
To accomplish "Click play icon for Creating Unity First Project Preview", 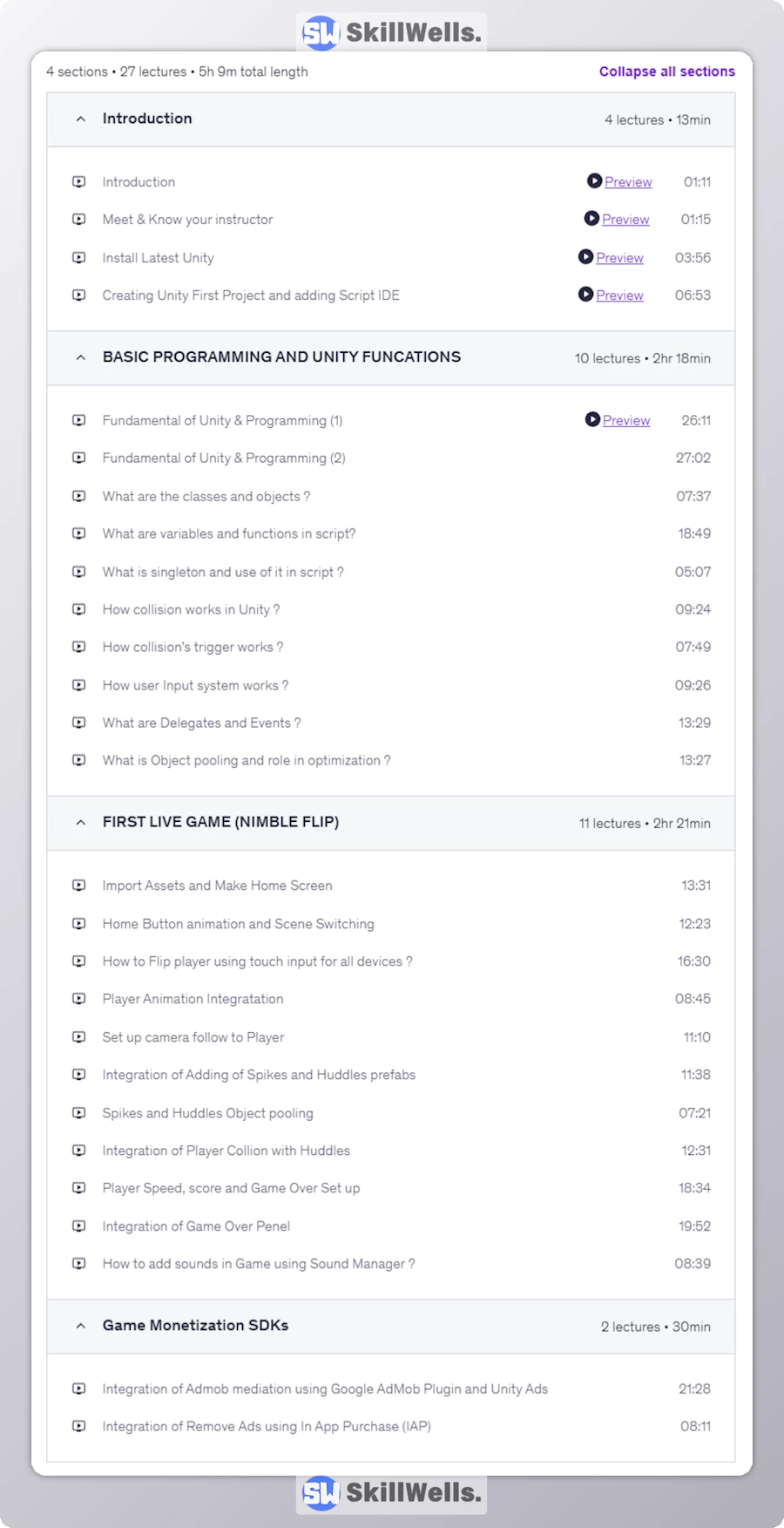I will 585,295.
